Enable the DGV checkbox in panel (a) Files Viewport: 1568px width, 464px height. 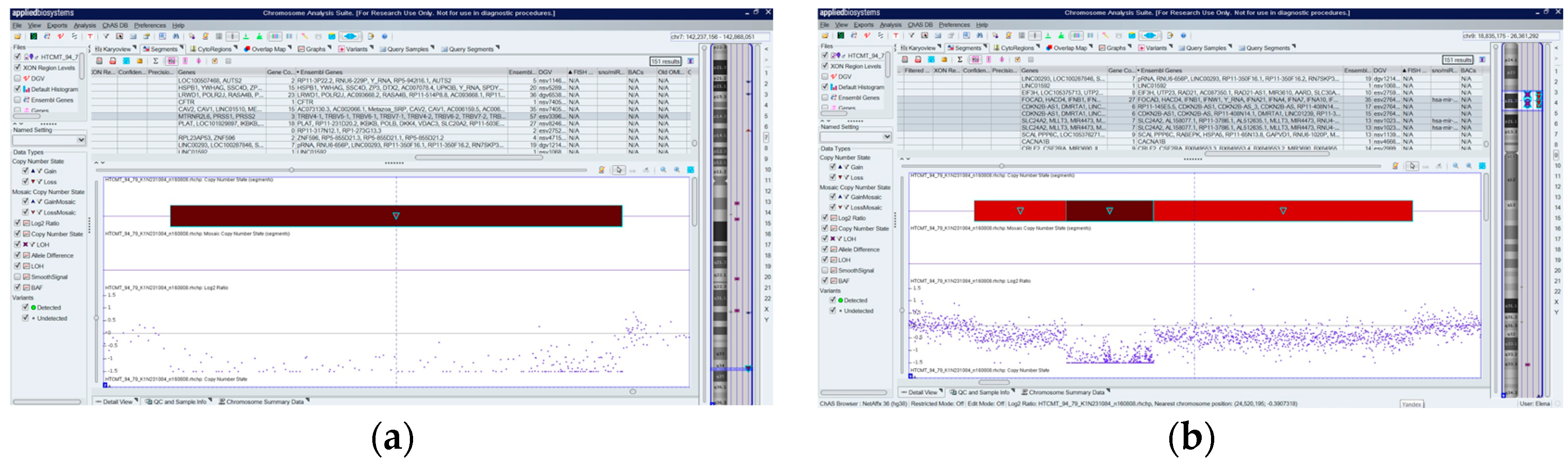[18, 78]
